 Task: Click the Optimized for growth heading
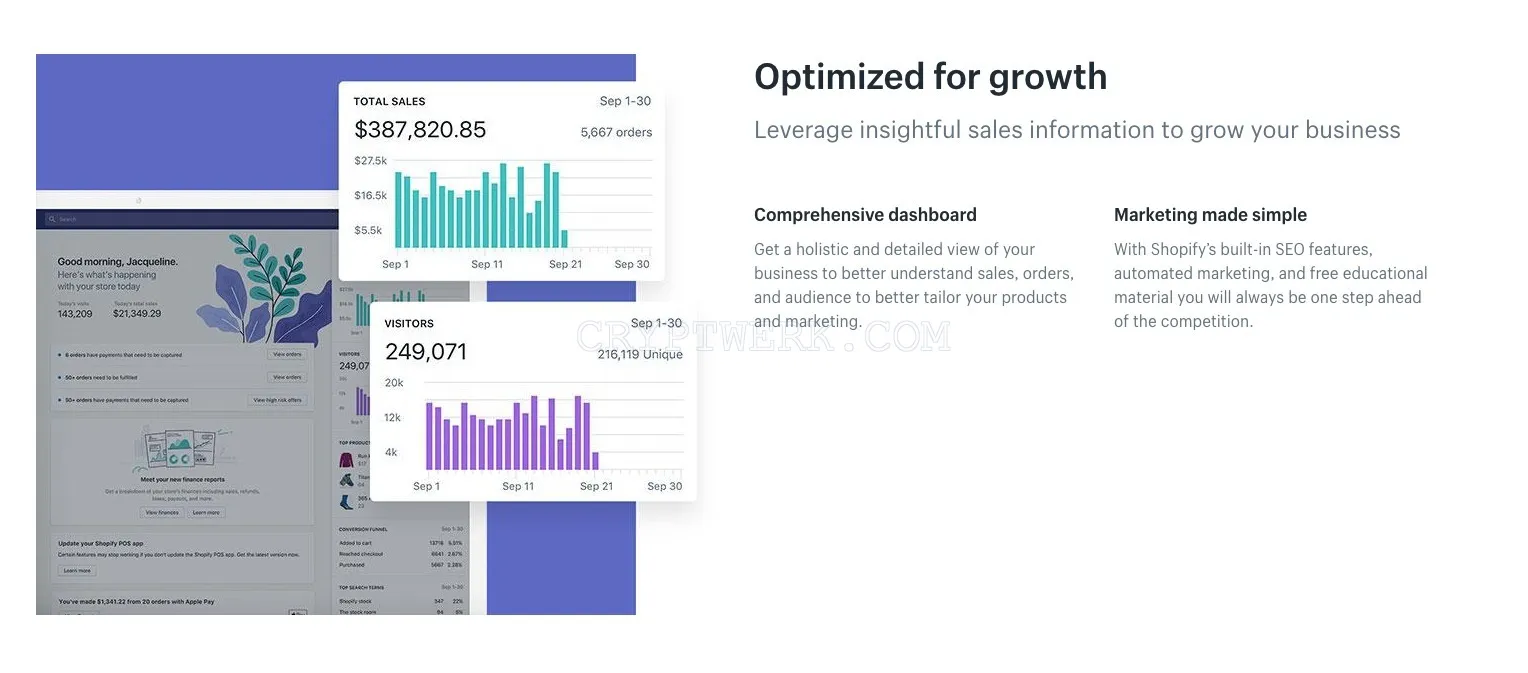[931, 77]
